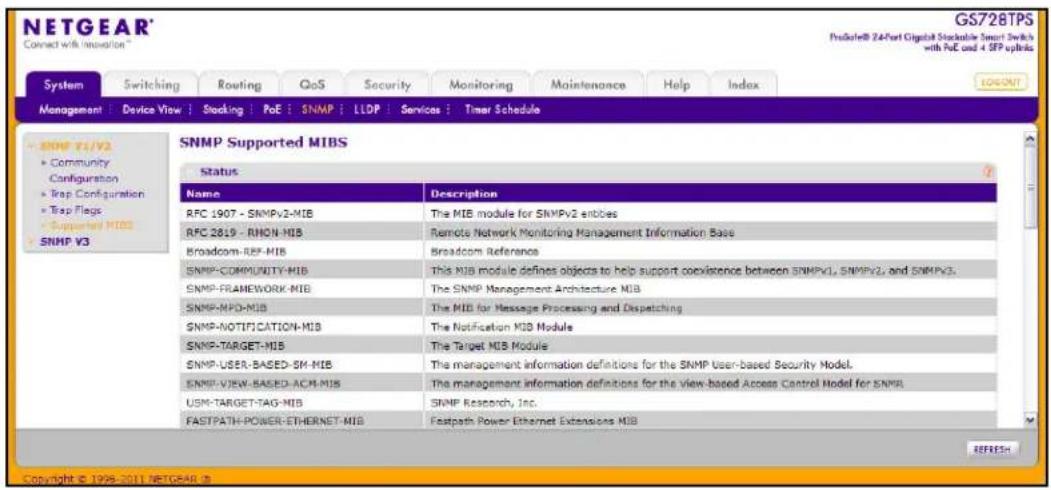This screenshot has height=490, width=1051.
Task: Click description 'The SNMP Management Architecture MIB'
Action: (x=536, y=289)
